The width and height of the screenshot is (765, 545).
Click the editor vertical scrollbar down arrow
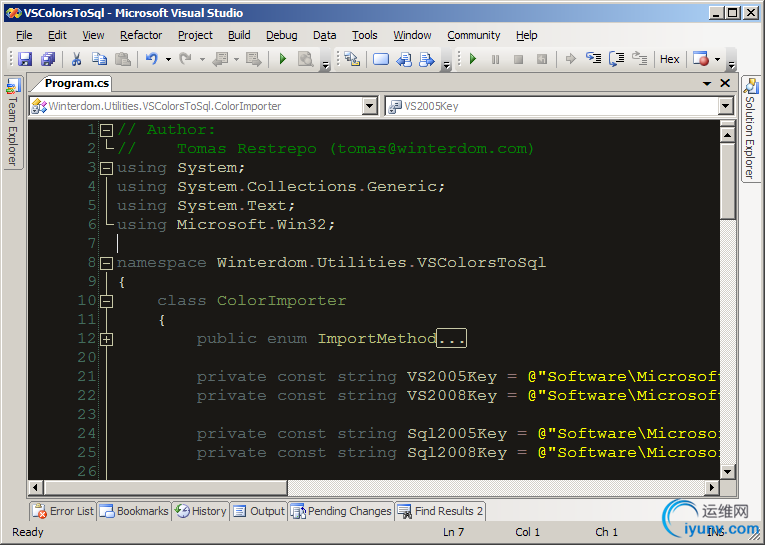pyautogui.click(x=727, y=471)
